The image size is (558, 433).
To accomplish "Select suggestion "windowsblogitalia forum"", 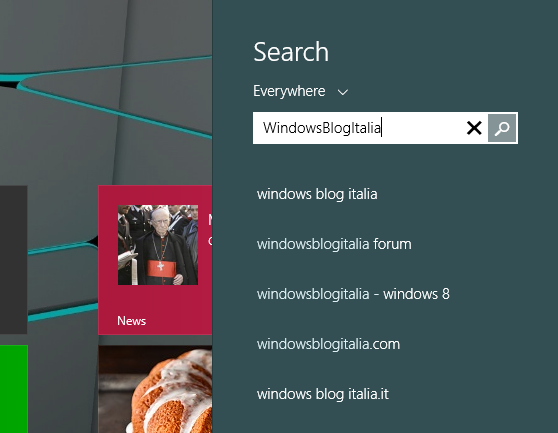I will tap(334, 244).
